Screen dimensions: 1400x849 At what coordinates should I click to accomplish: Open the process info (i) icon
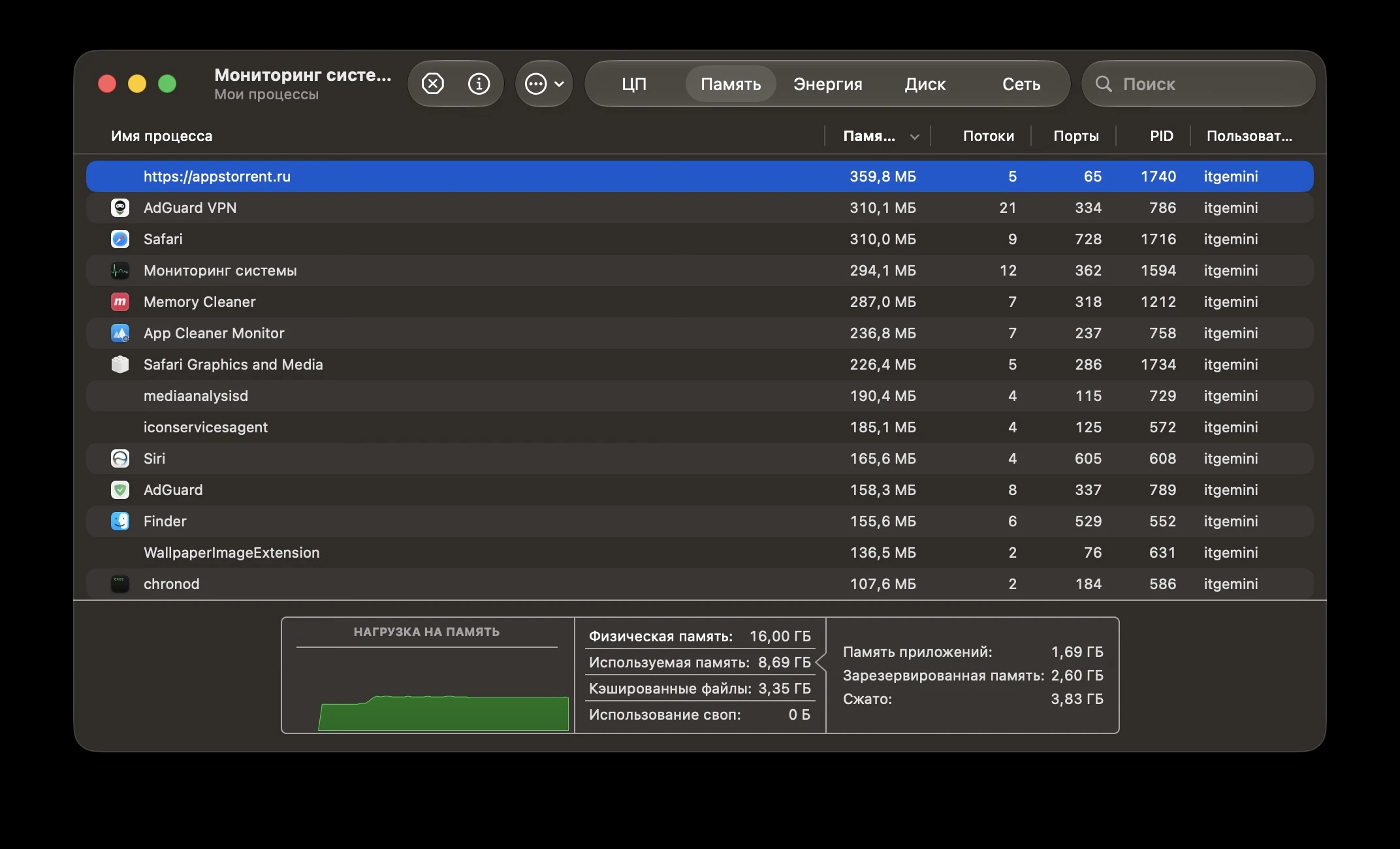pyautogui.click(x=479, y=84)
